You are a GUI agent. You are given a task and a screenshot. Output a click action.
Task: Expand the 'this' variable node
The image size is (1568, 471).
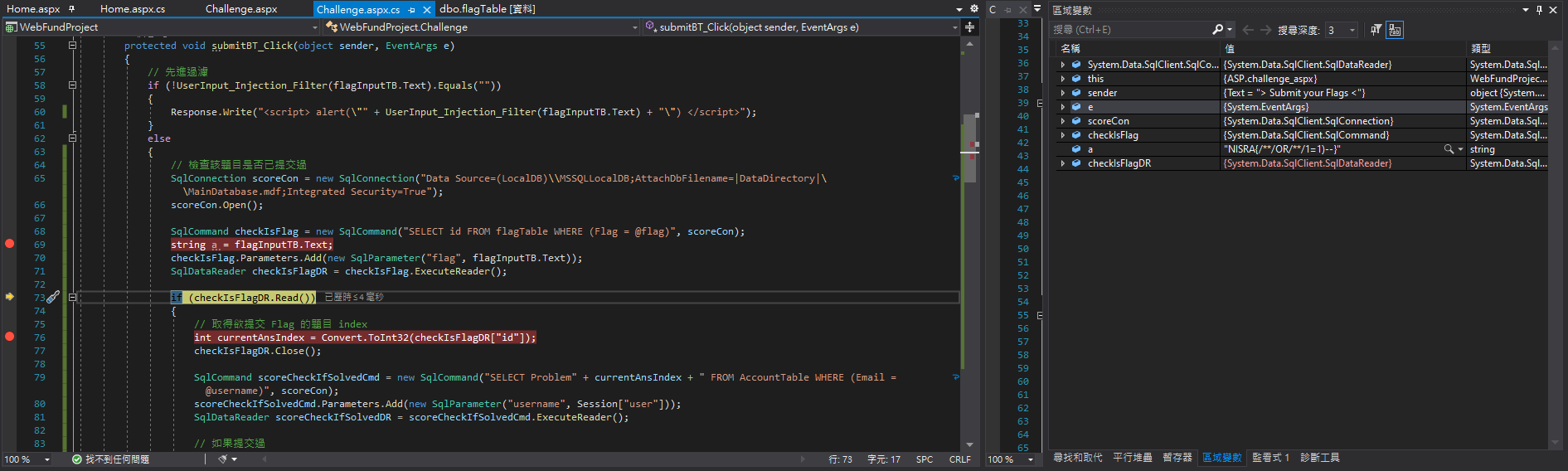[1063, 79]
